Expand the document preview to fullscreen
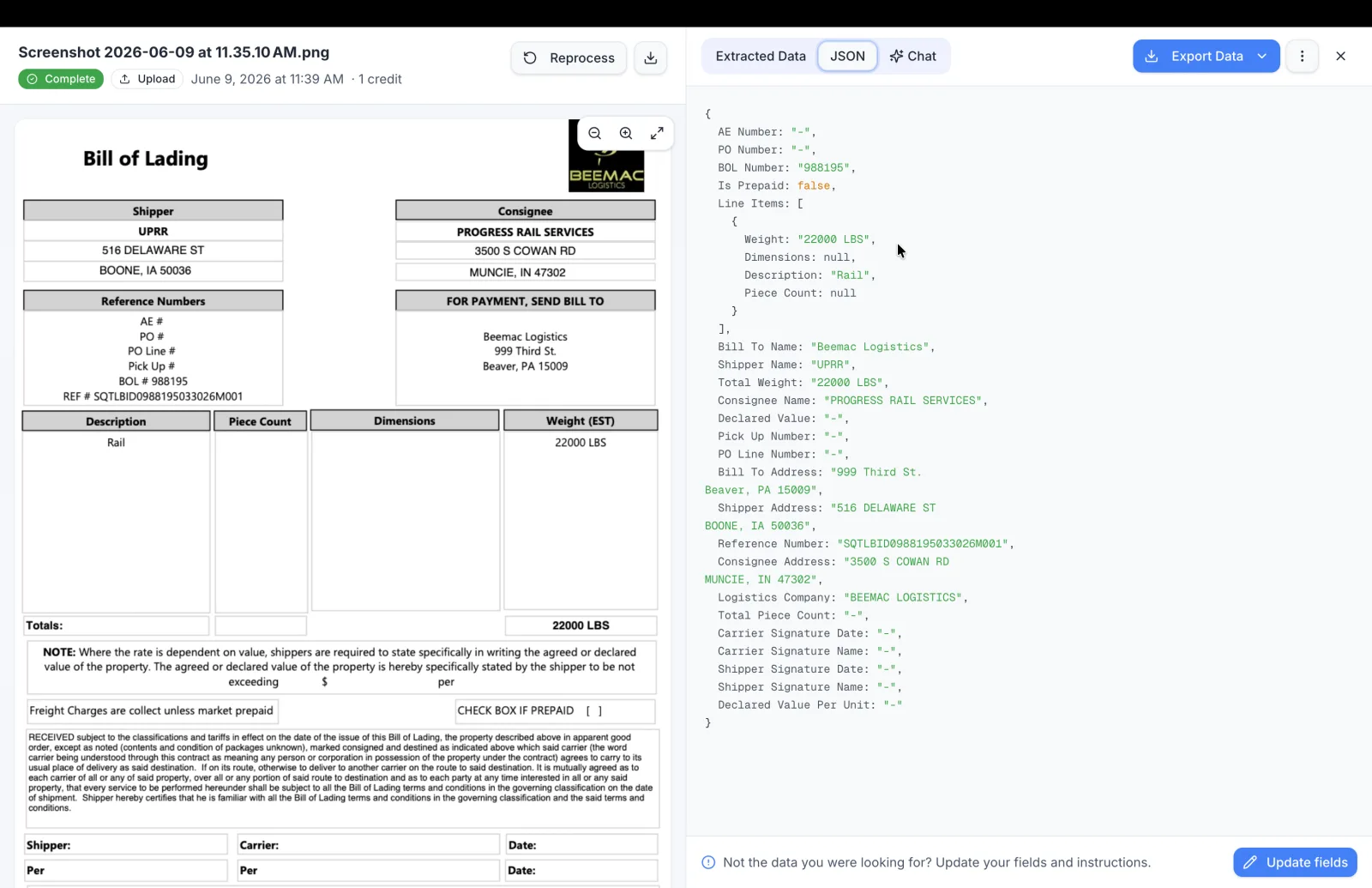 pos(657,133)
